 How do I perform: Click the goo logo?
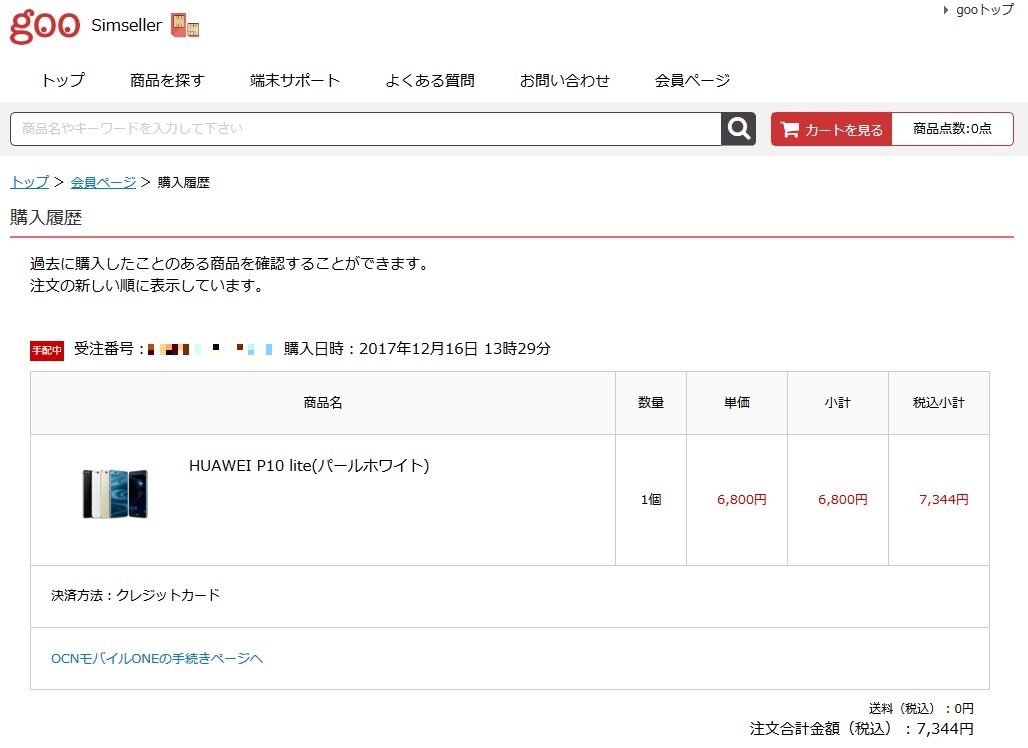tap(45, 26)
